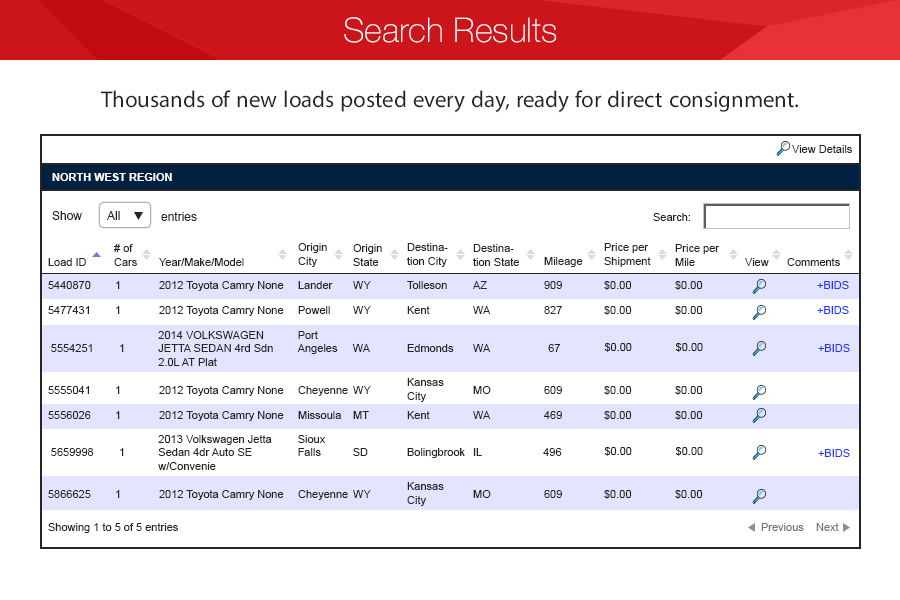This screenshot has height=600, width=900.
Task: Click the Showing 1 to 5 entries text
Action: point(113,527)
